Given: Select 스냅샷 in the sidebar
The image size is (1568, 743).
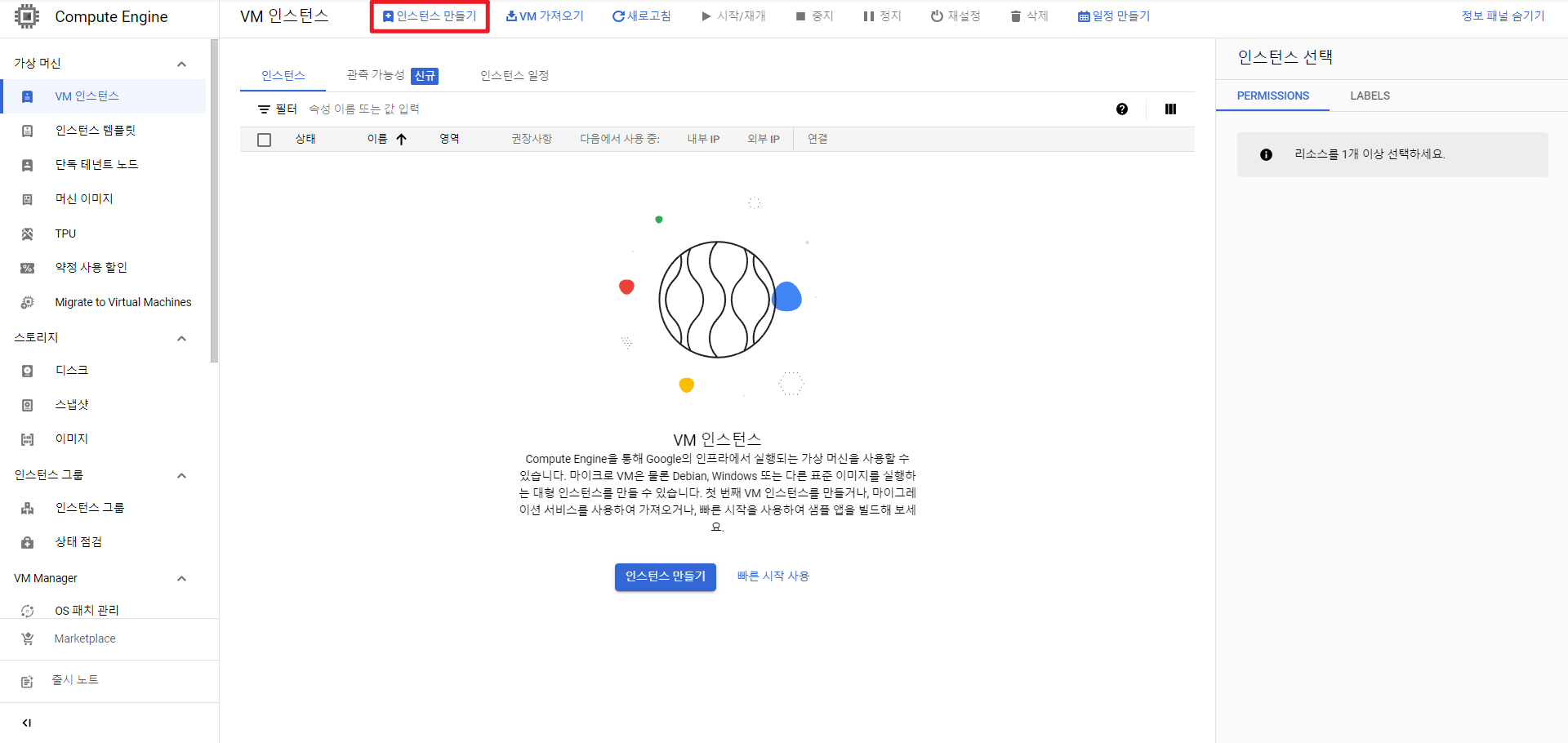Looking at the screenshot, I should (103, 405).
